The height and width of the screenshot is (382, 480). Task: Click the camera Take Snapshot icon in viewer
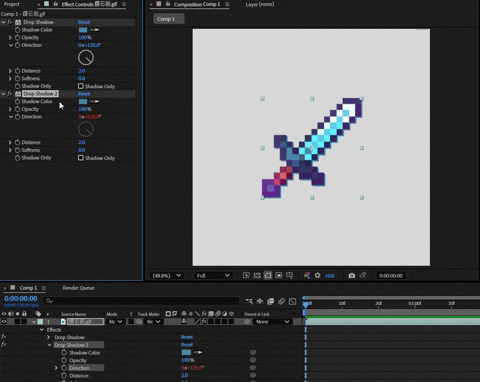[352, 276]
